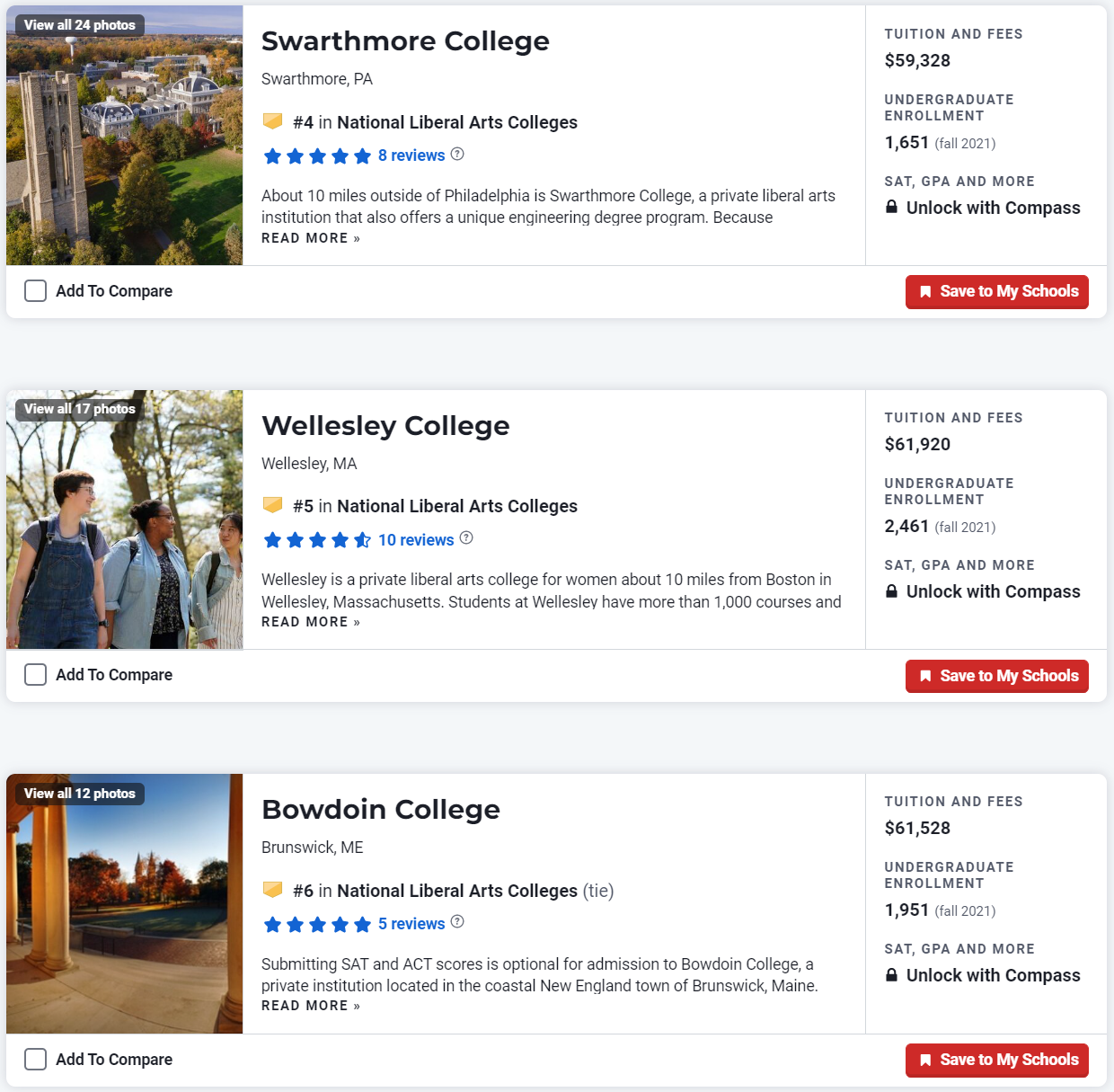Click the help icon beside Wellesley's 10 reviews
This screenshot has height=1092, width=1114.
(x=466, y=537)
